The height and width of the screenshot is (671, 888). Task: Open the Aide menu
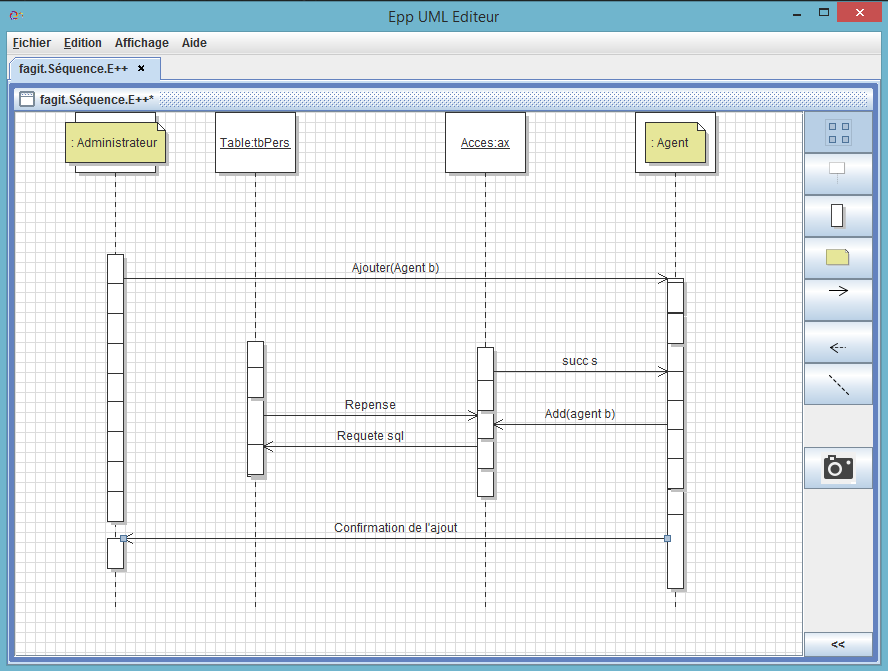194,43
